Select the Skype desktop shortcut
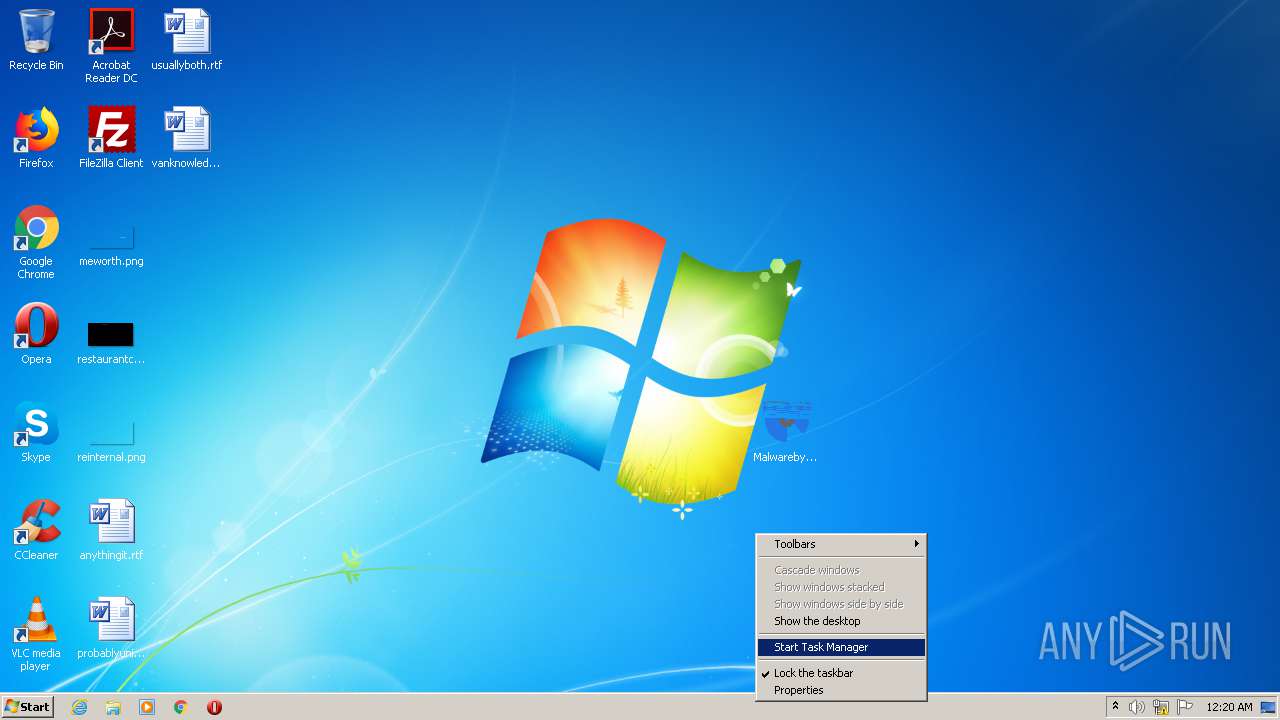Screen dimensions: 1280x720 point(36,432)
